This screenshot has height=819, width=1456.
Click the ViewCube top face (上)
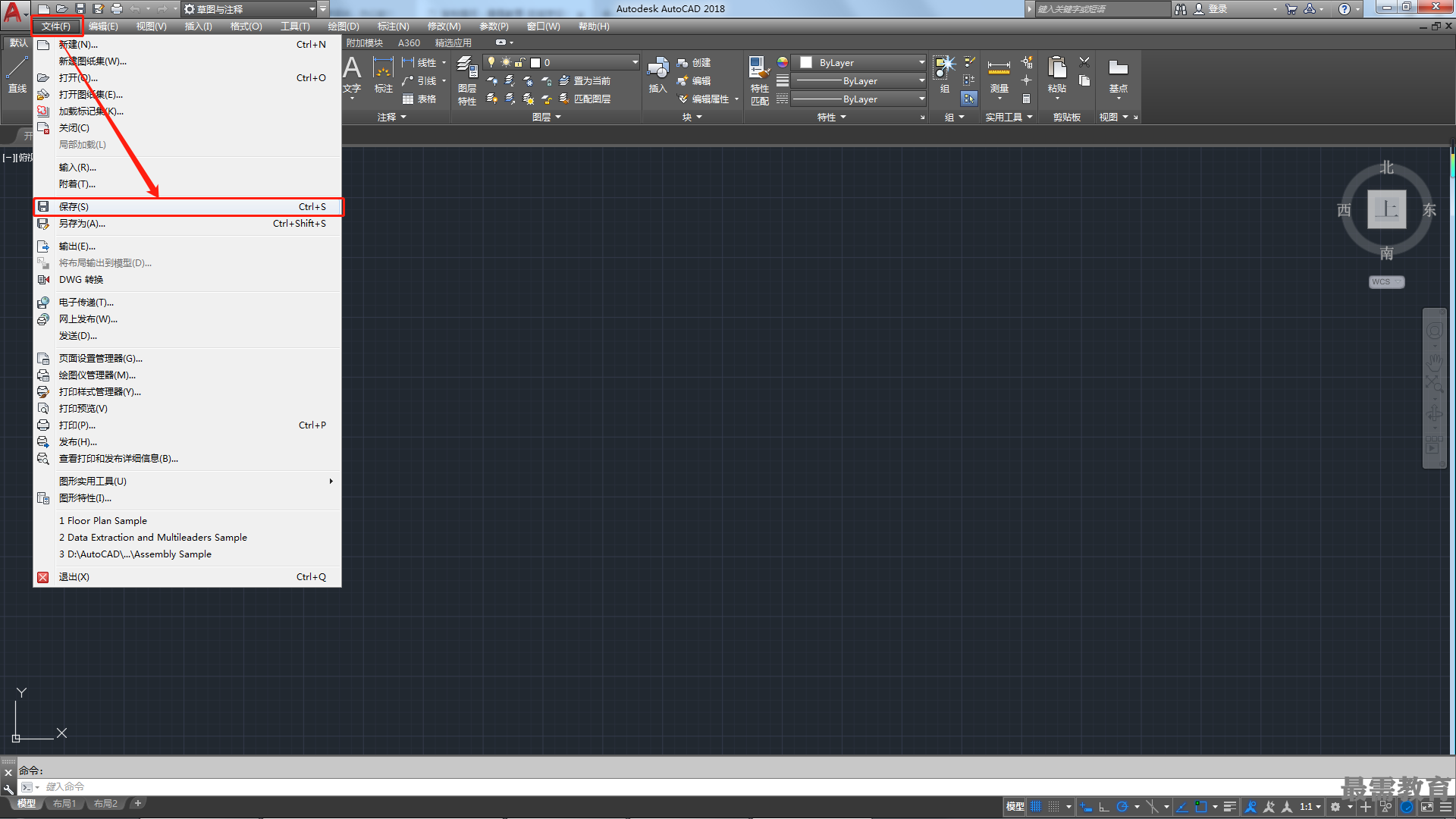click(1386, 209)
